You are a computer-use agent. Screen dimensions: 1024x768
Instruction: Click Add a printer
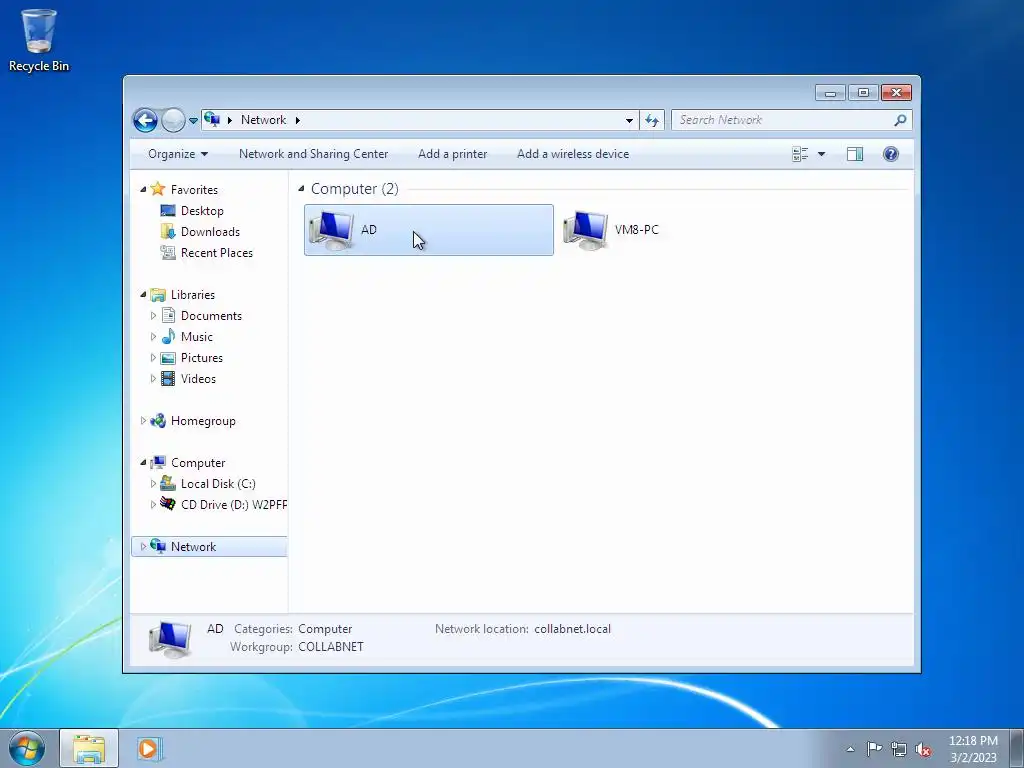pyautogui.click(x=453, y=154)
